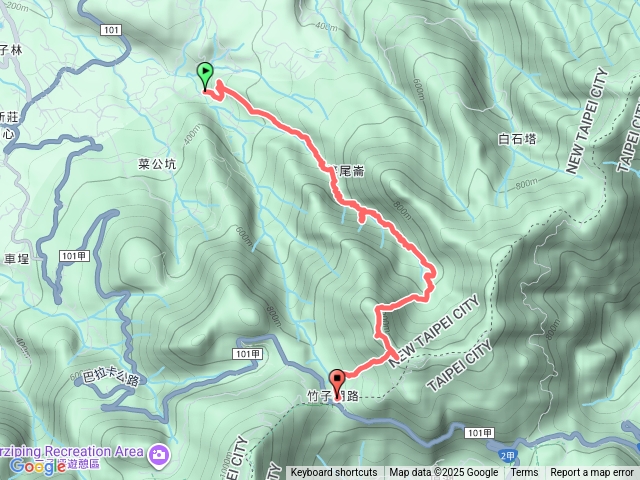Select the 101 road shield near top
640x480 pixels.
111,30
